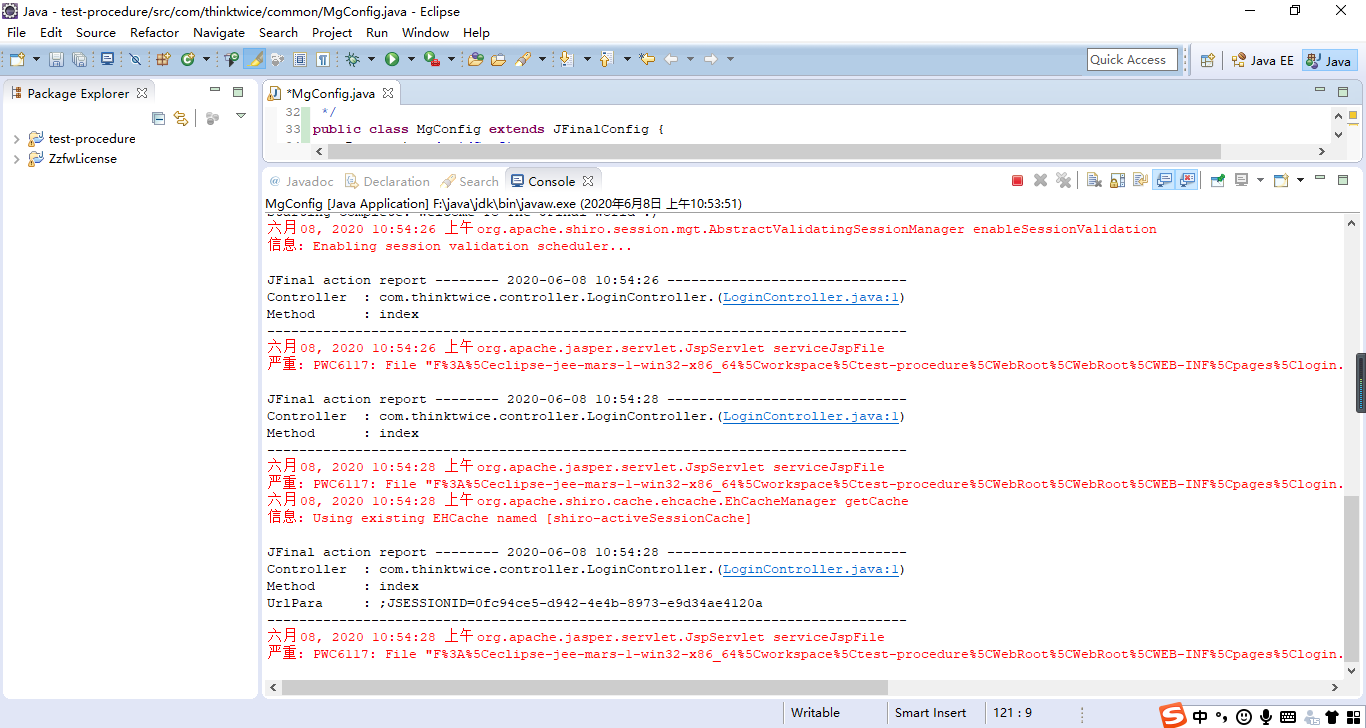Click the Remove All Terminated Launches icon

pos(1064,181)
